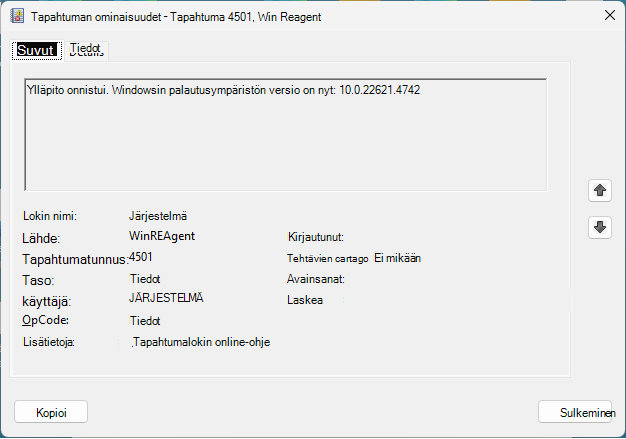Click the Tehtävien cartago label
The image size is (626, 439).
(x=327, y=259)
